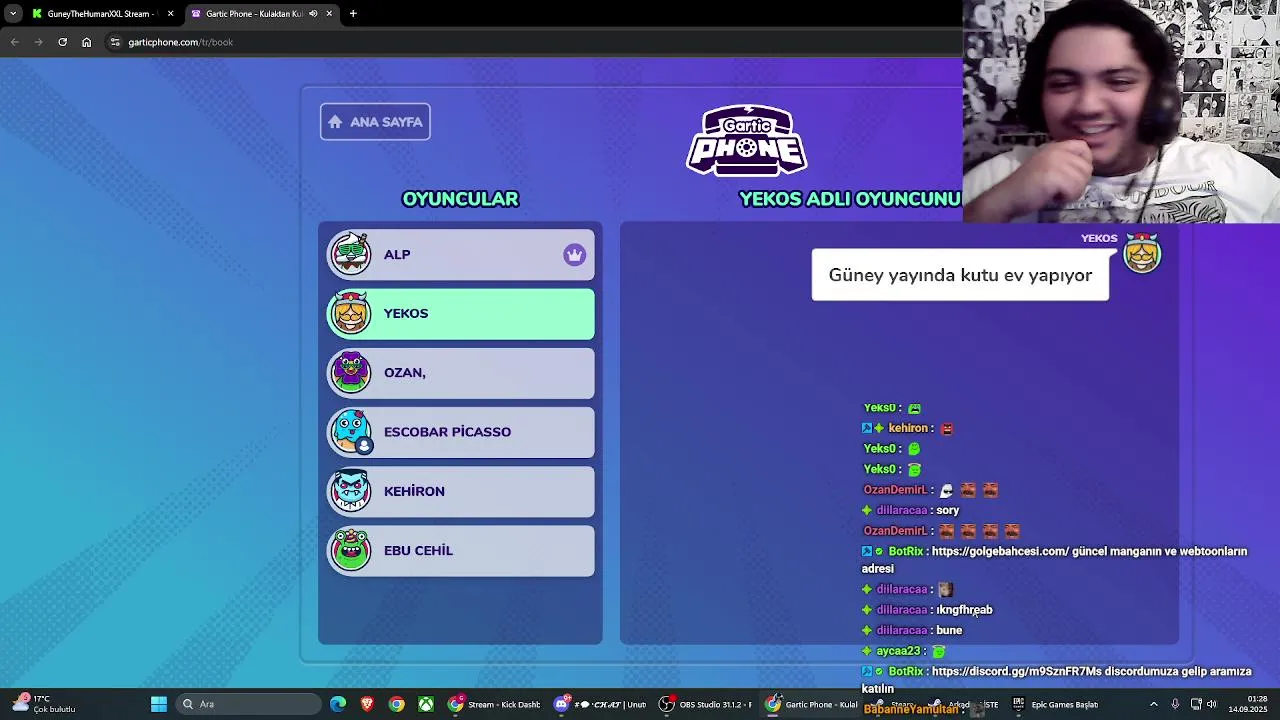The height and width of the screenshot is (720, 1280).
Task: Open 'Stream - Kick Dashboard' taskbar window
Action: tap(495, 704)
